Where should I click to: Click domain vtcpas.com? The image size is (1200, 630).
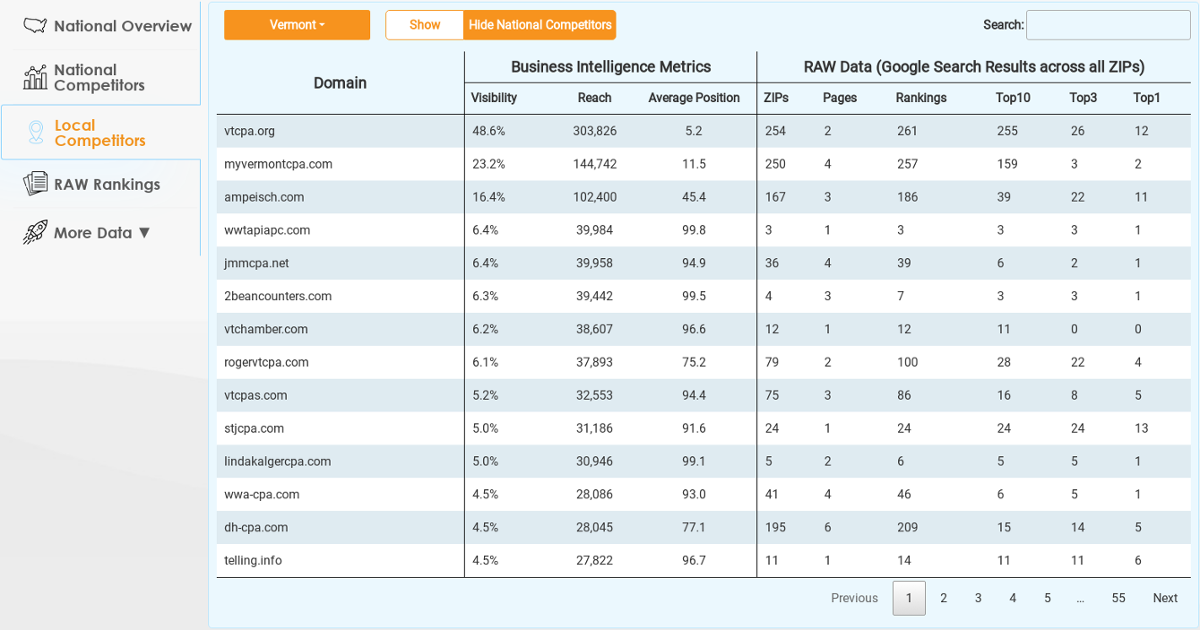(x=255, y=395)
